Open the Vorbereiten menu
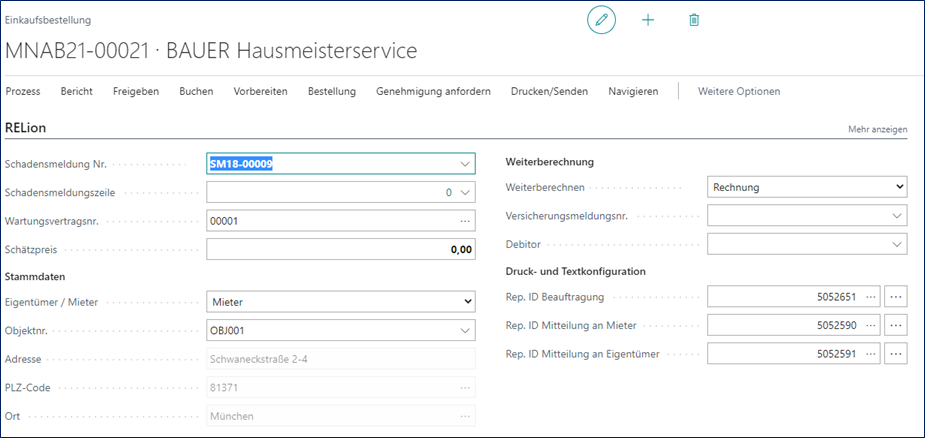The width and height of the screenshot is (925, 438). point(261,91)
